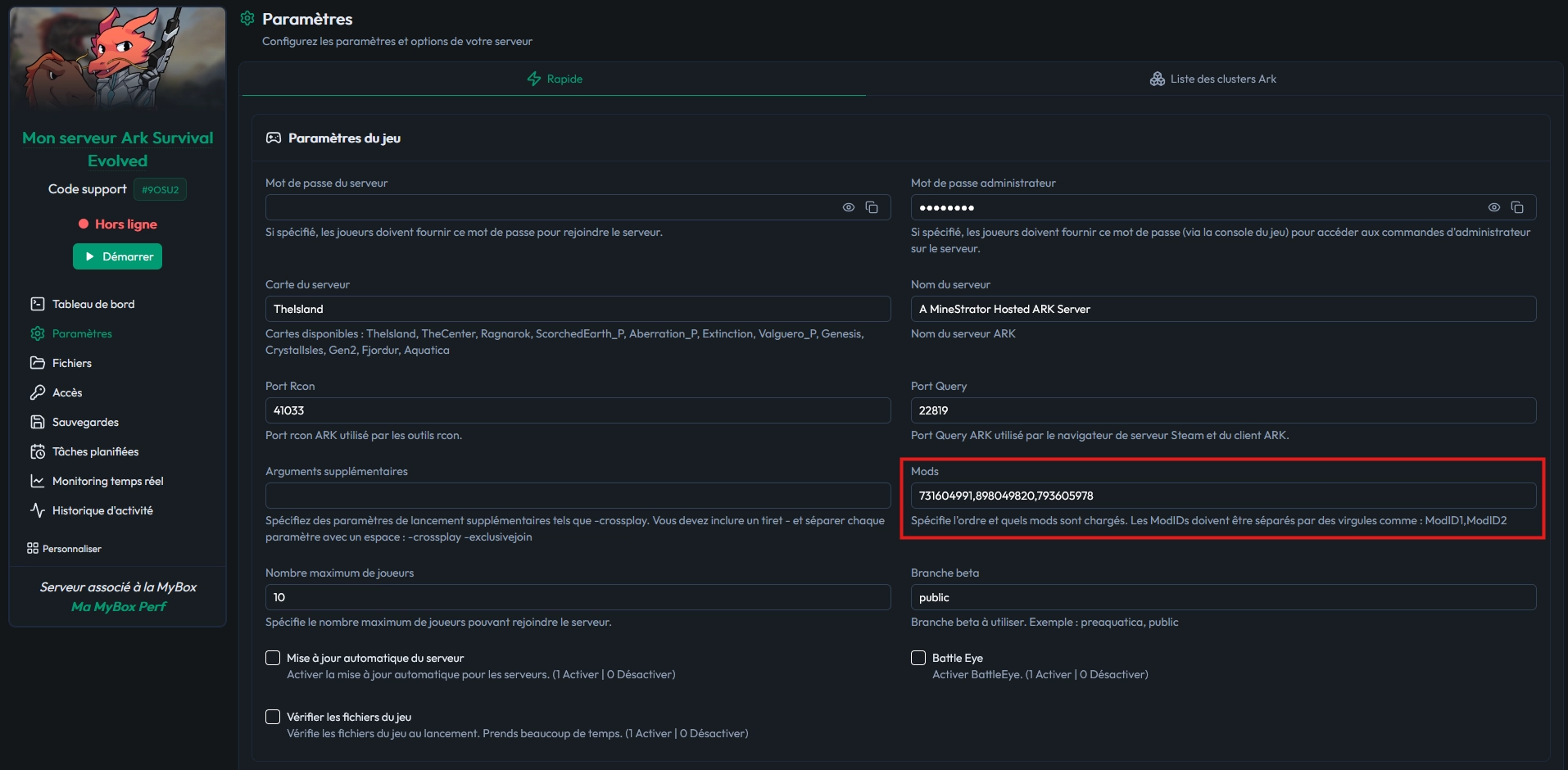Enable Mise à jour automatique checkbox

(273, 658)
